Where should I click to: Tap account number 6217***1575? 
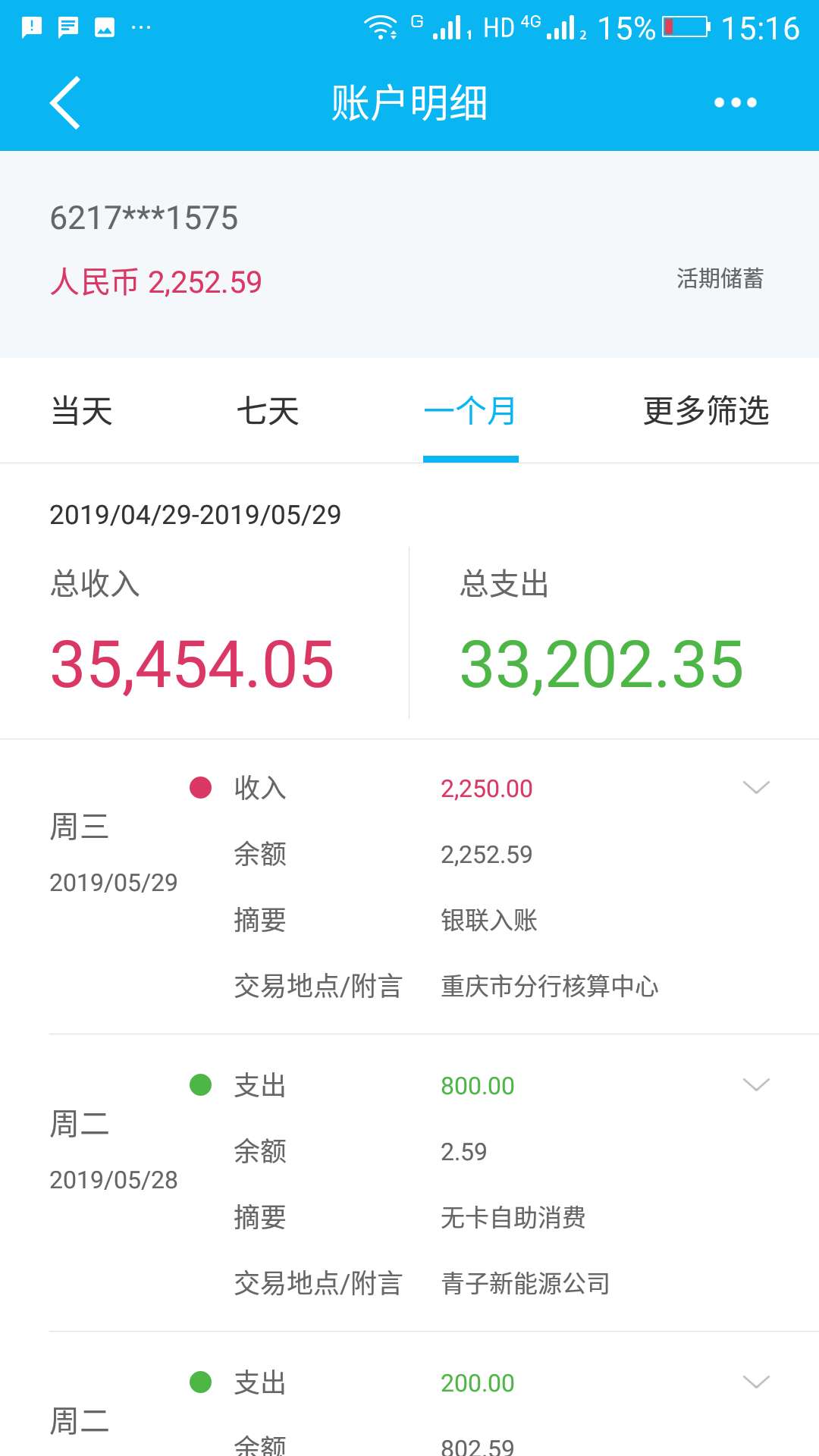pos(144,218)
